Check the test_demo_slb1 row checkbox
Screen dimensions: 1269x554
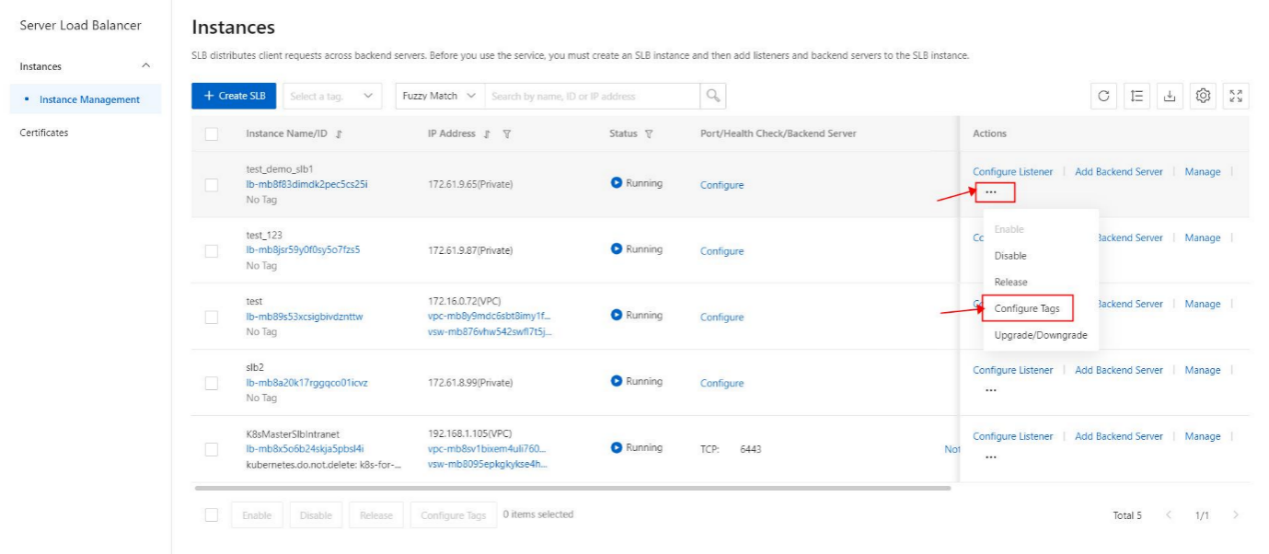[211, 185]
